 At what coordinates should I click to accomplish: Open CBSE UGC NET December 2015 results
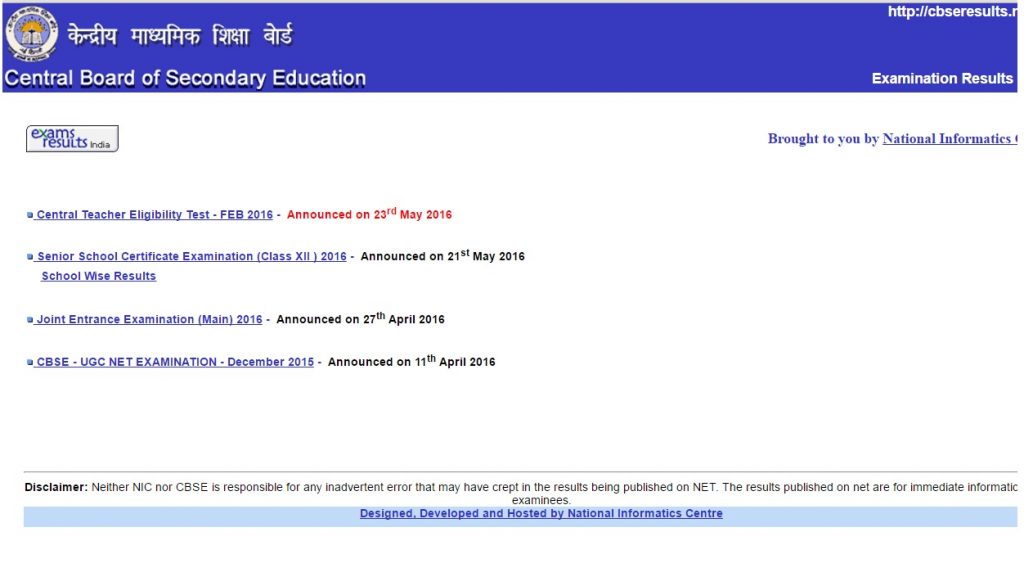[x=175, y=362]
